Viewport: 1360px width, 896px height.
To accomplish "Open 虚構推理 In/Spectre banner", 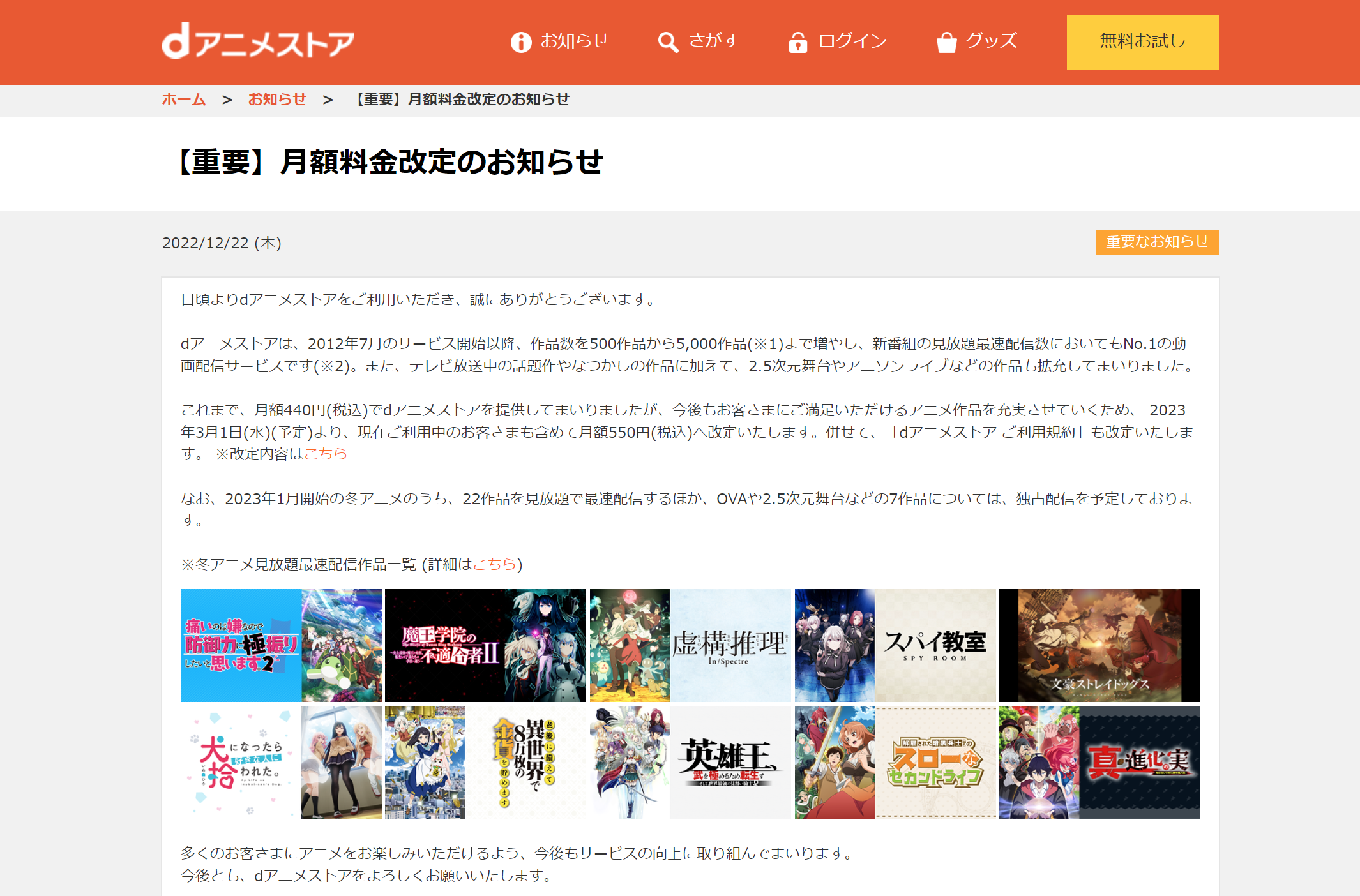I will click(690, 645).
